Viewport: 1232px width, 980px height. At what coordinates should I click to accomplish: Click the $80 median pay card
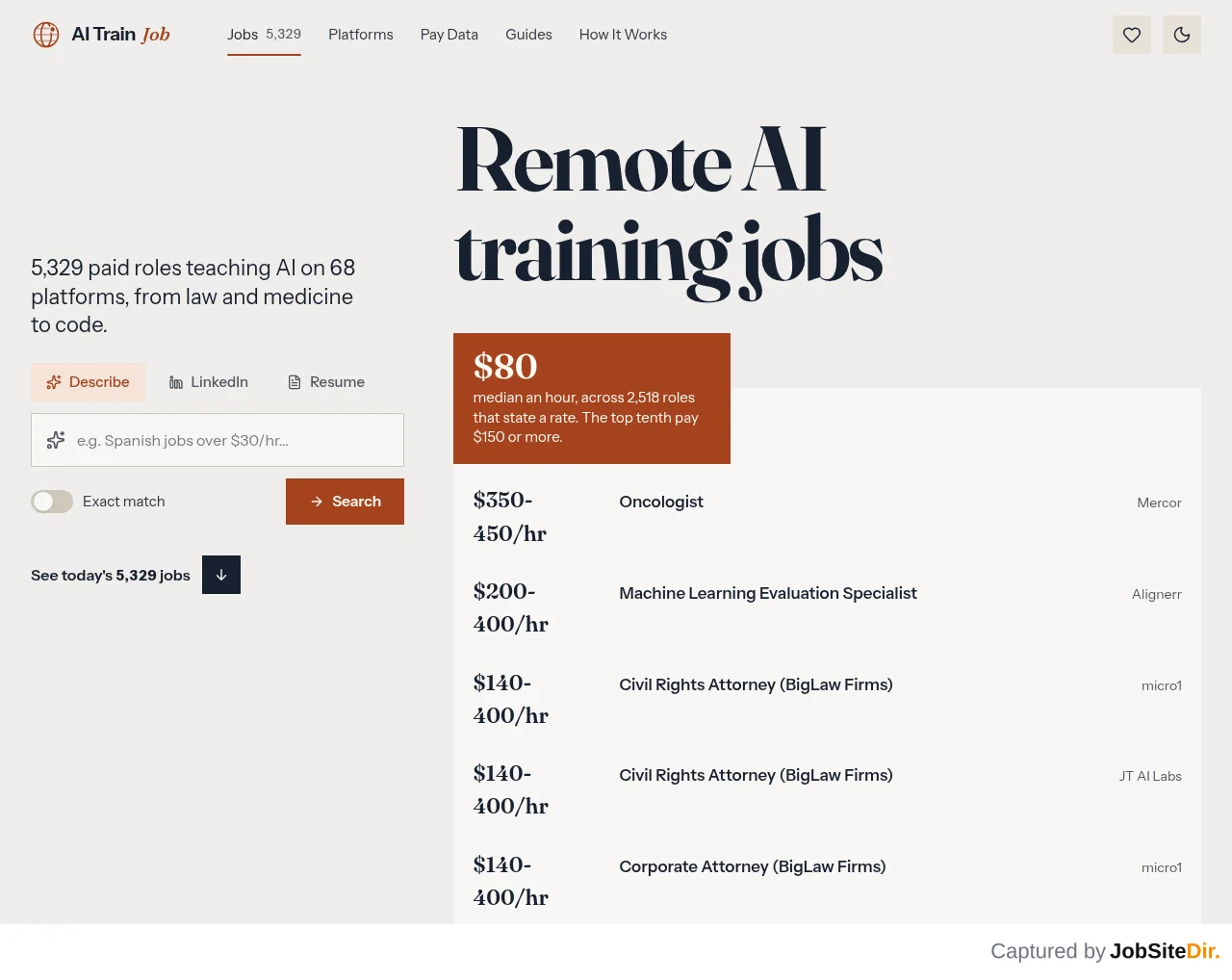click(592, 399)
